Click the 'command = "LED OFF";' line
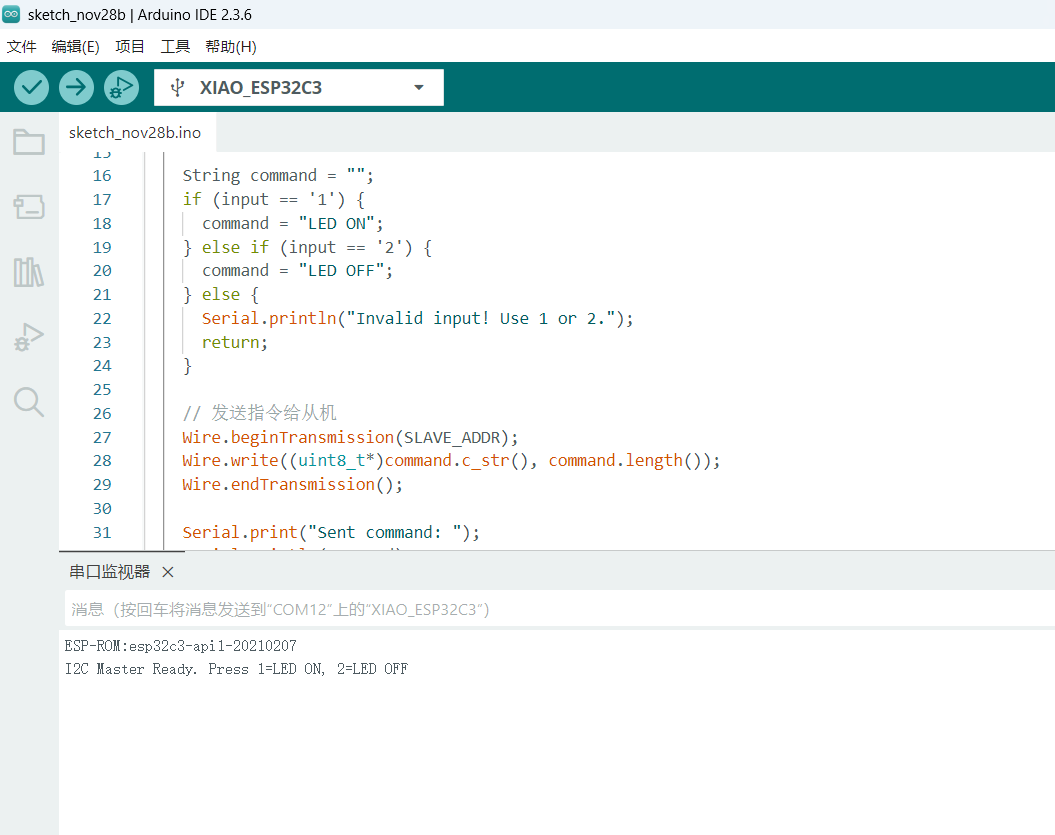This screenshot has width=1055, height=835. pos(297,270)
